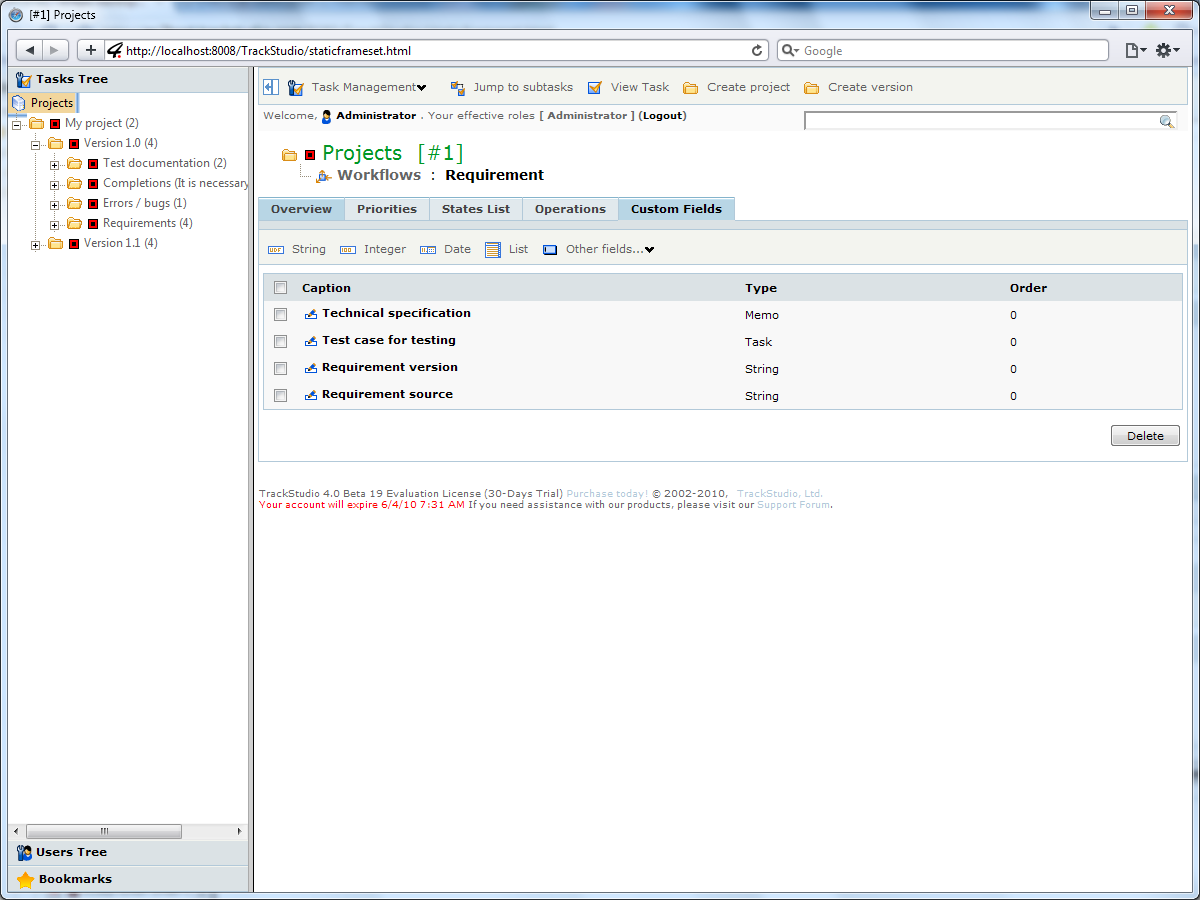Click the add bookmark plus button
1200x900 pixels.
pos(90,50)
